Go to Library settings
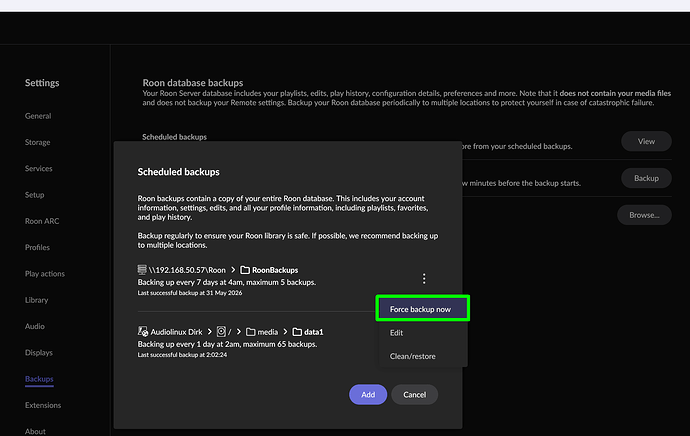This screenshot has width=690, height=436. pos(37,300)
